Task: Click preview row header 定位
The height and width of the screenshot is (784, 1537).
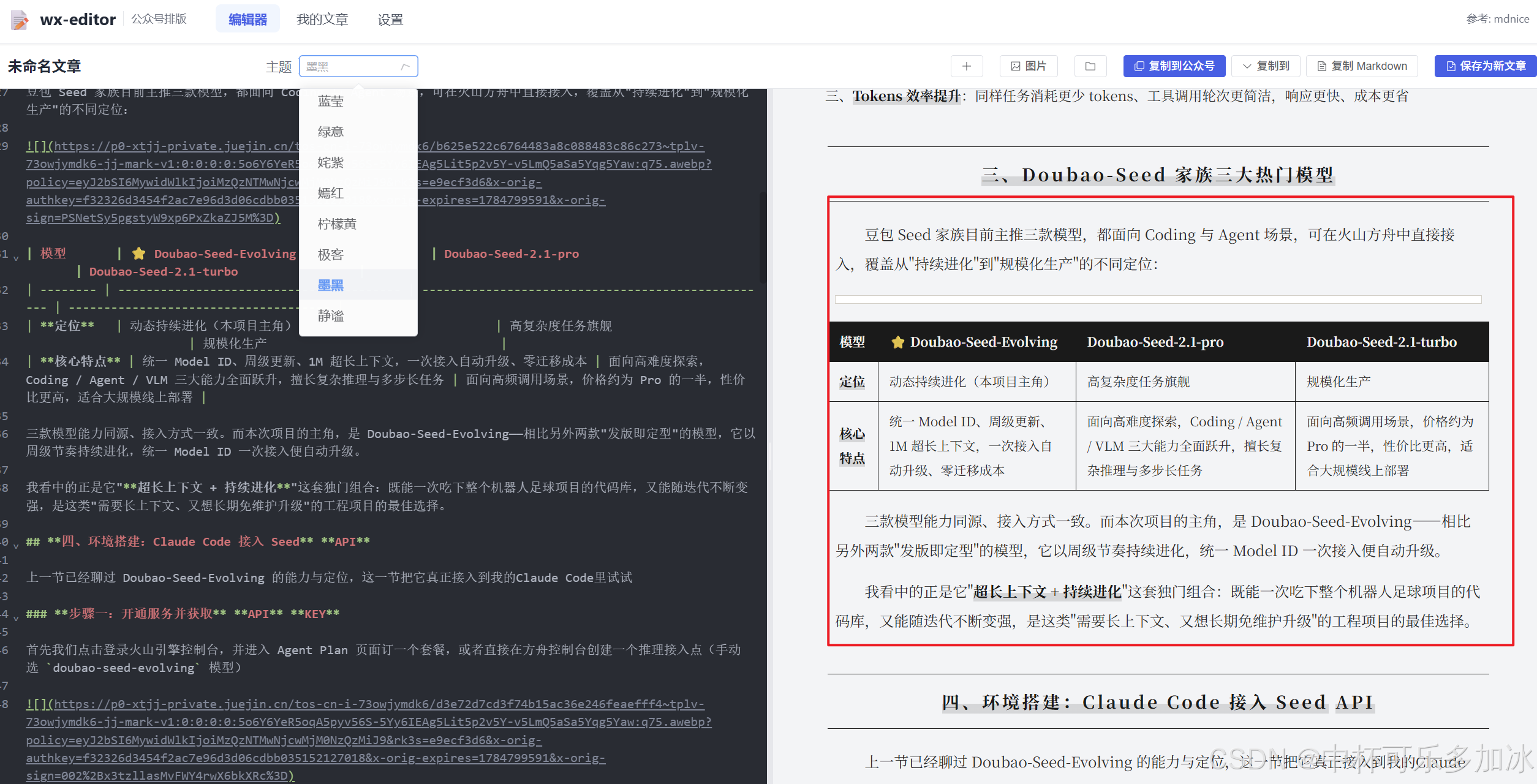Action: [x=852, y=382]
